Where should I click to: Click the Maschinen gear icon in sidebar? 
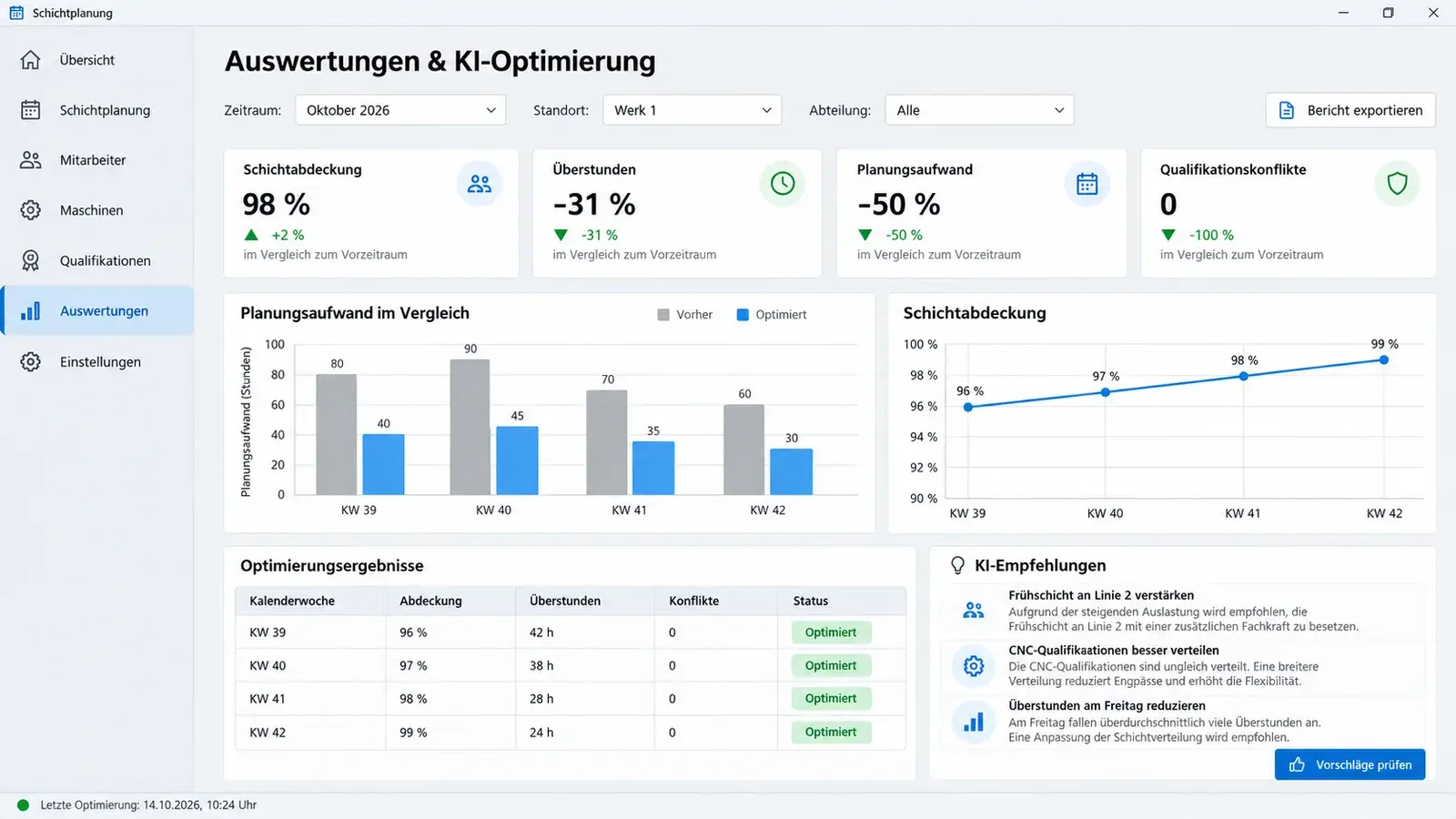click(x=30, y=210)
